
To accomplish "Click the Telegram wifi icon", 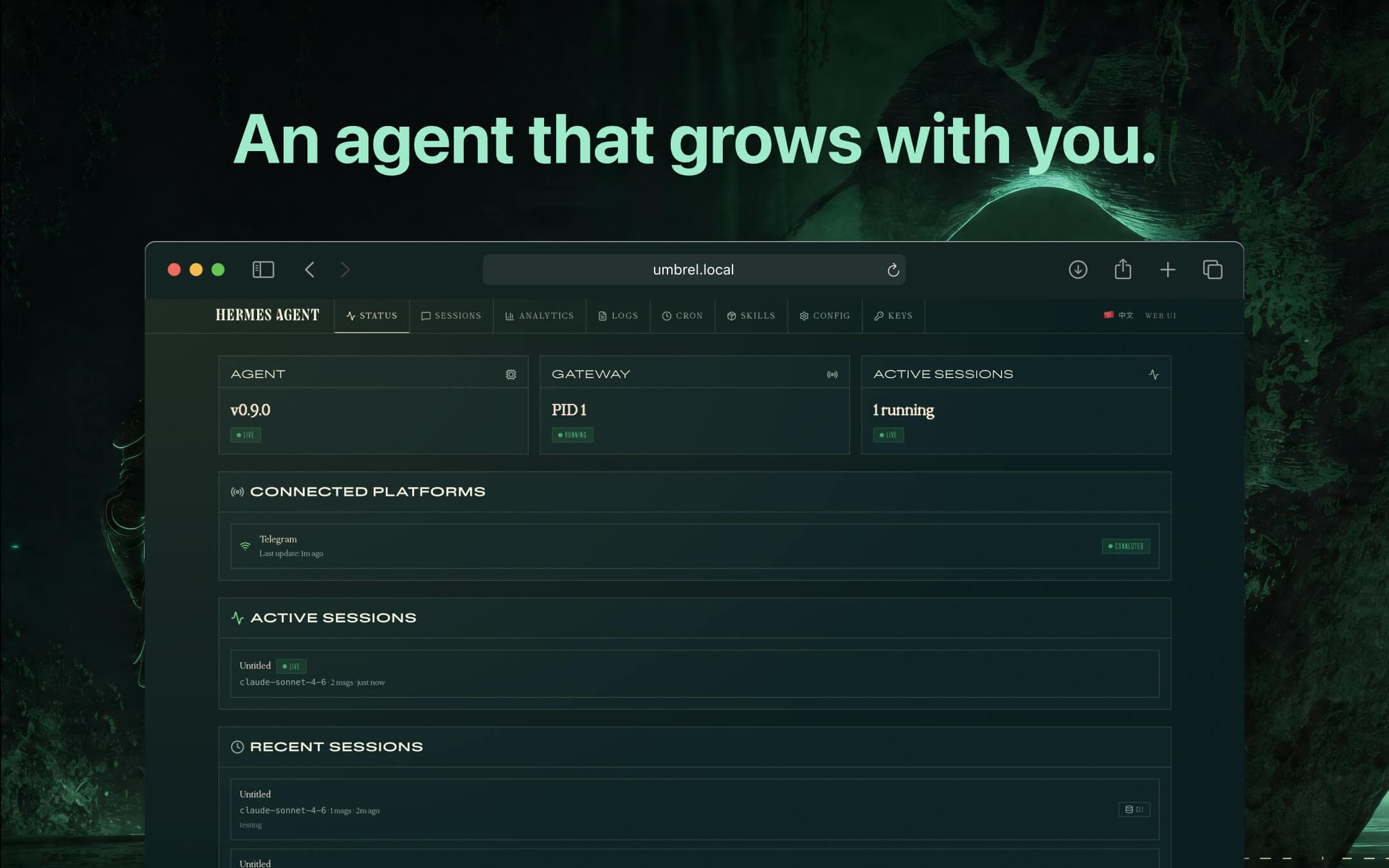I will point(244,545).
